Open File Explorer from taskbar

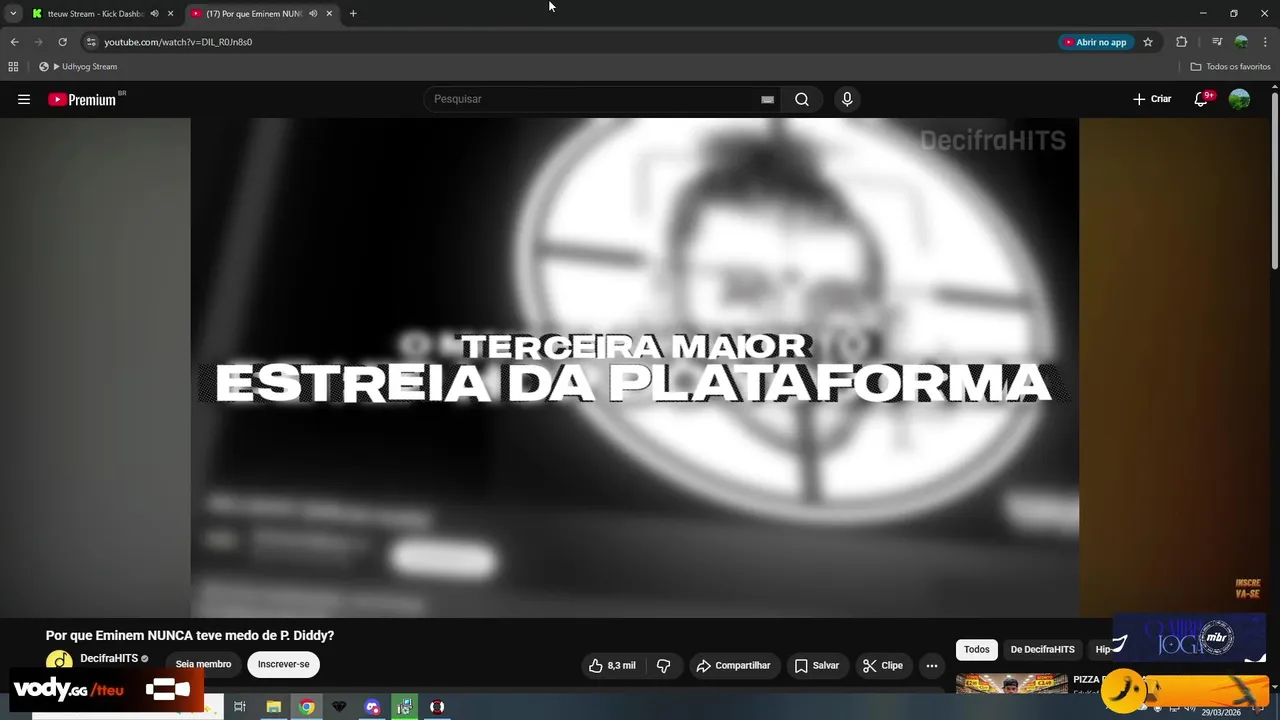point(273,707)
